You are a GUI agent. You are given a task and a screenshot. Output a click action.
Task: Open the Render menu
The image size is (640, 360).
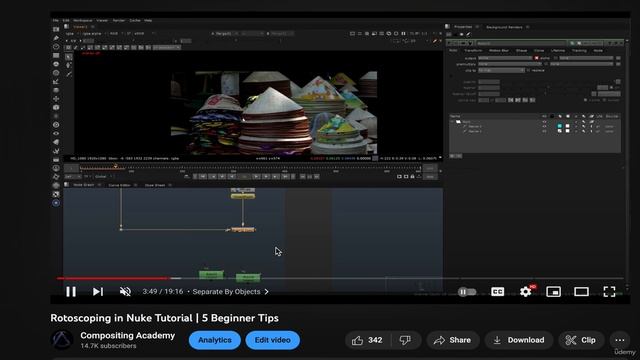click(119, 20)
